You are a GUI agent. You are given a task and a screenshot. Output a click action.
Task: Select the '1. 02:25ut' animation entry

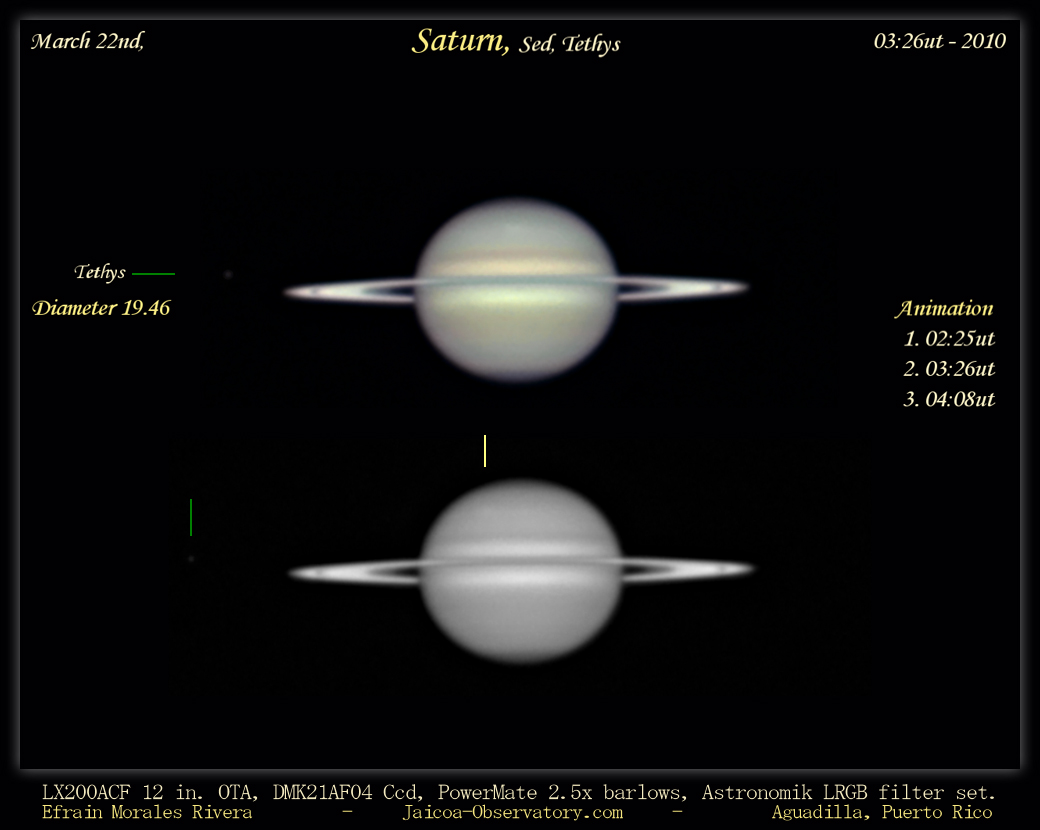949,339
